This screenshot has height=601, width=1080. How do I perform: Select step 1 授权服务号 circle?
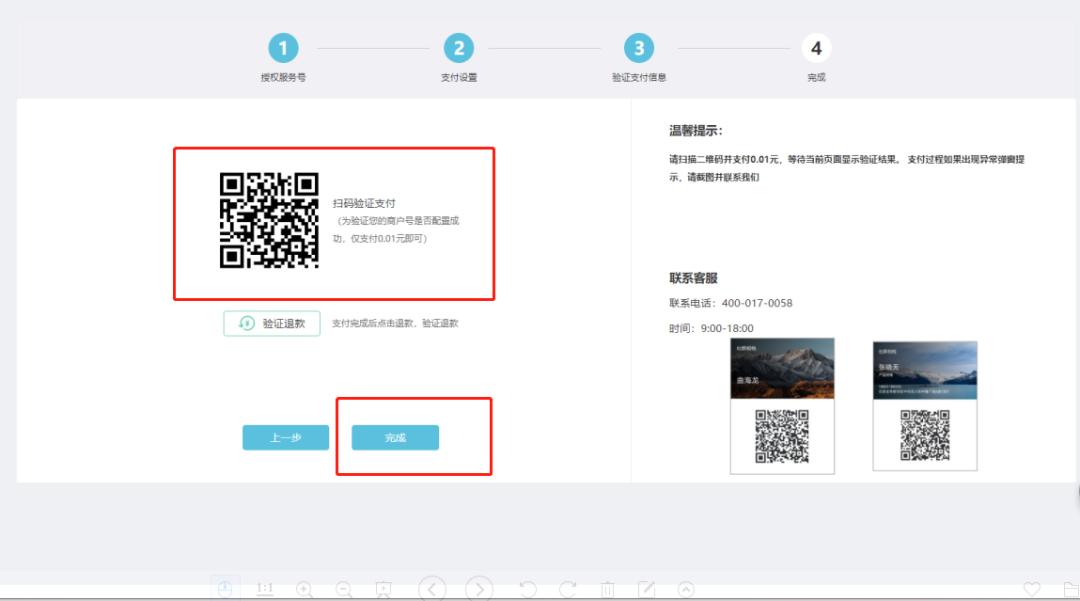tap(283, 48)
